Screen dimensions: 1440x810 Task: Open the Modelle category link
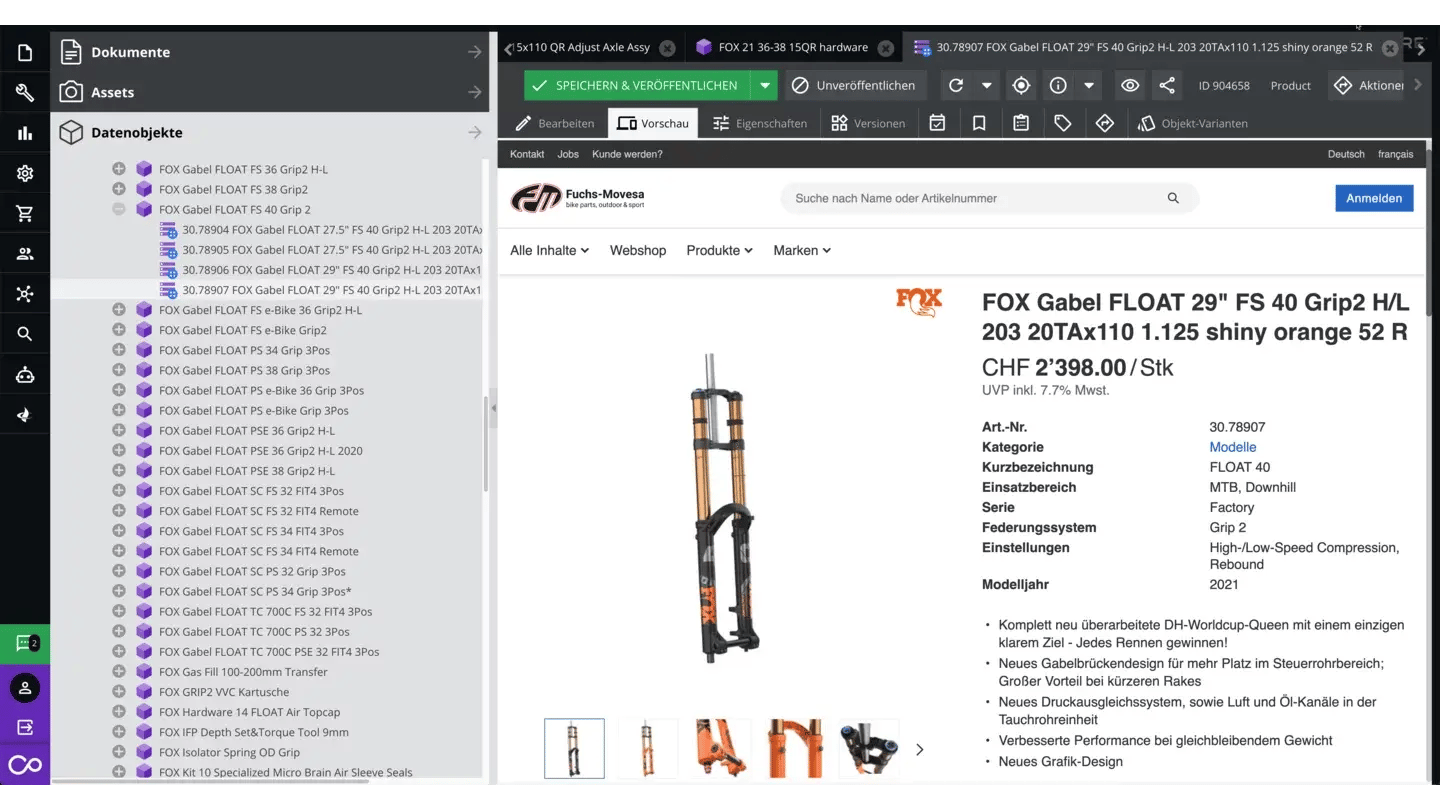coord(1232,447)
